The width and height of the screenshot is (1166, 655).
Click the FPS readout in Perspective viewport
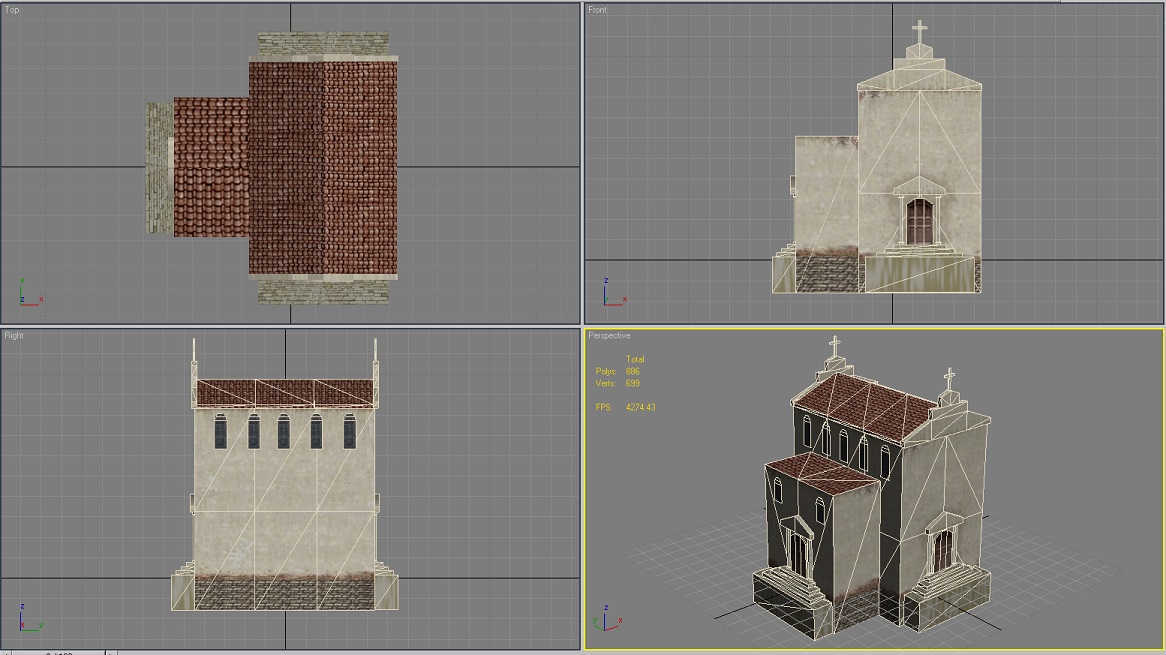click(x=625, y=407)
